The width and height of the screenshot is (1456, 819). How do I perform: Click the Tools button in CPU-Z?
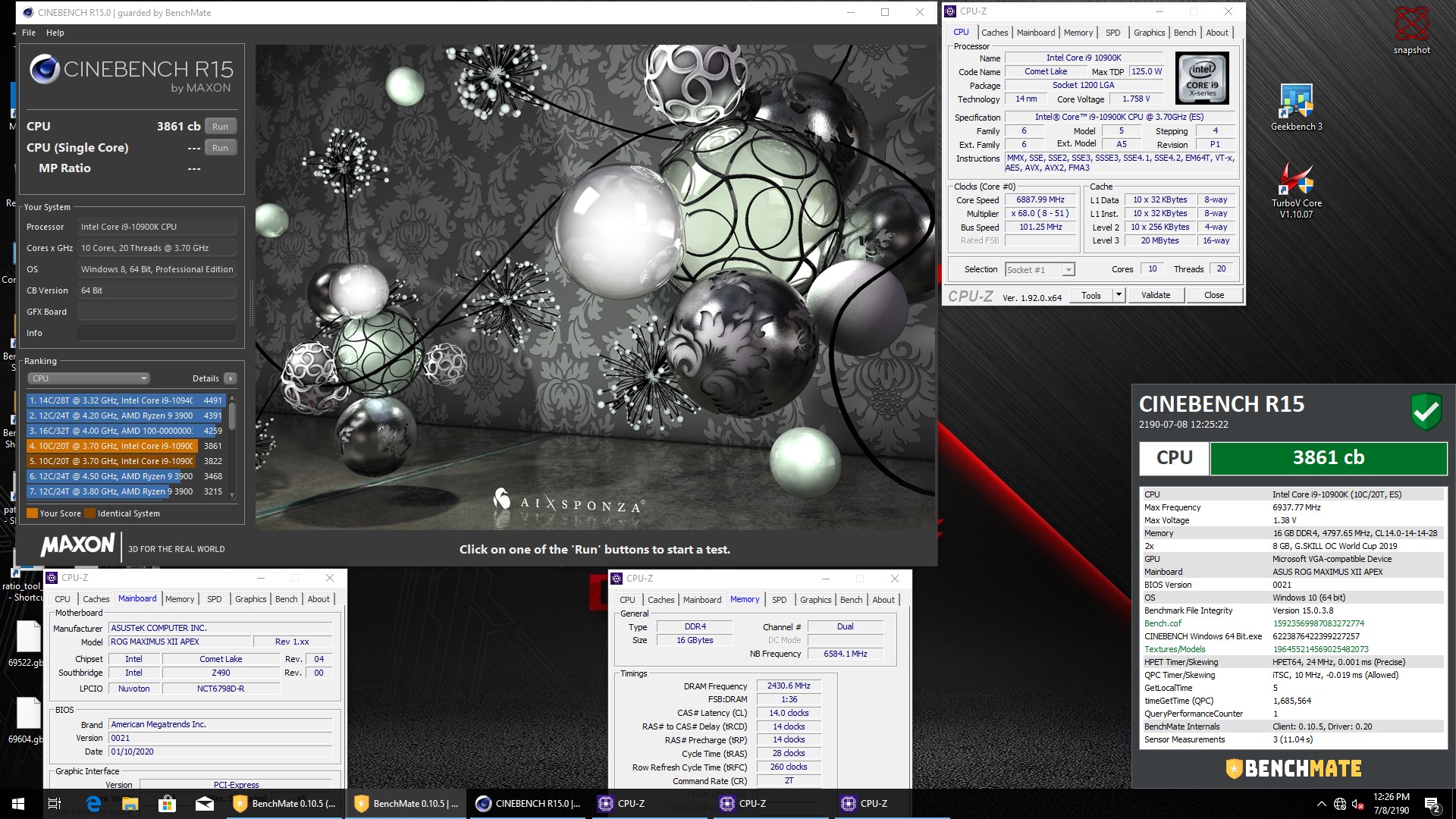pos(1090,295)
